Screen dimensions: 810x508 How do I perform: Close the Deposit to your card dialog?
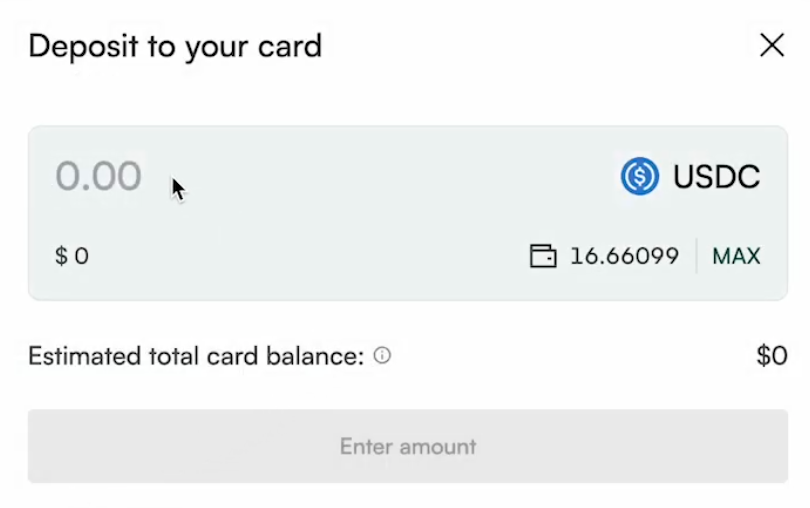click(772, 45)
